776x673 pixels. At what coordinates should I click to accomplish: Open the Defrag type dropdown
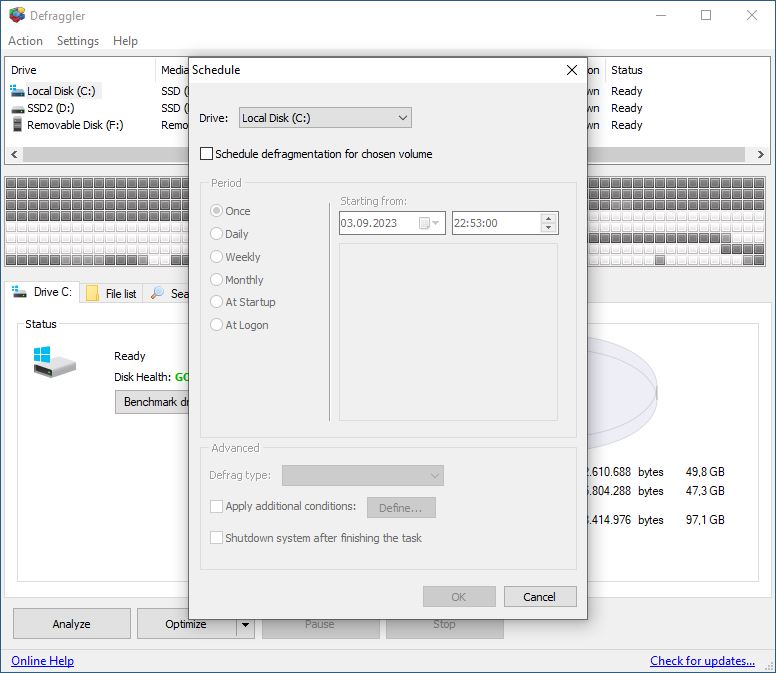tap(363, 476)
